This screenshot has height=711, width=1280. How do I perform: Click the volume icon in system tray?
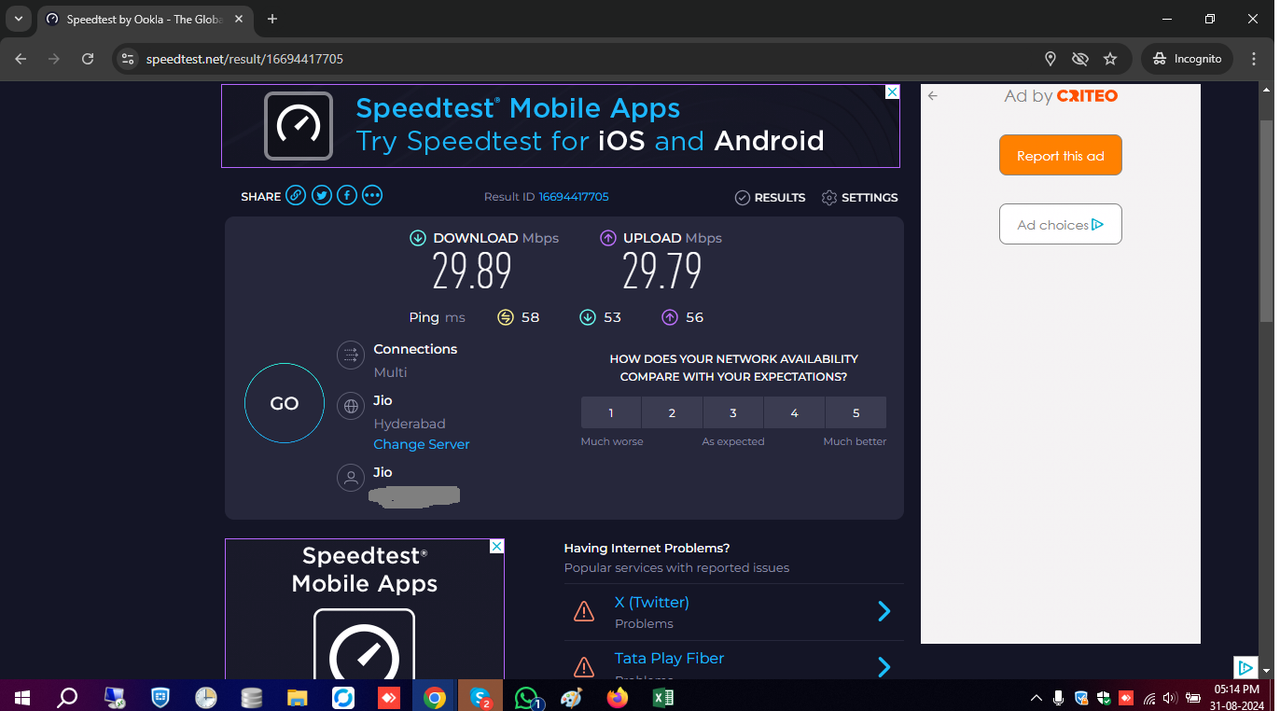(1170, 698)
